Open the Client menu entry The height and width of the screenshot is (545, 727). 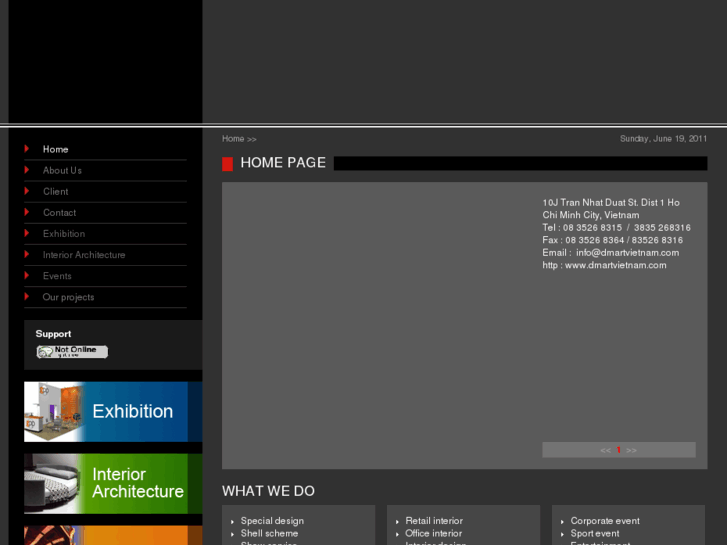tap(55, 192)
